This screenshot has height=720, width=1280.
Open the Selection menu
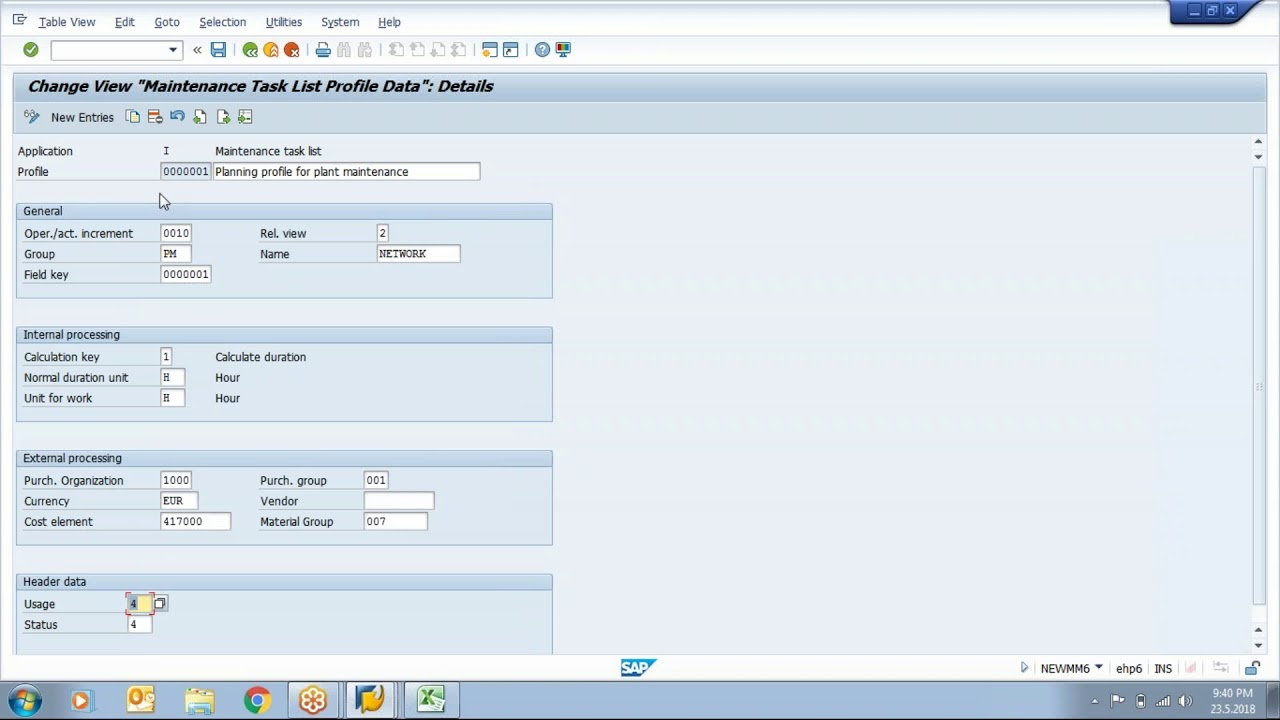pyautogui.click(x=222, y=22)
